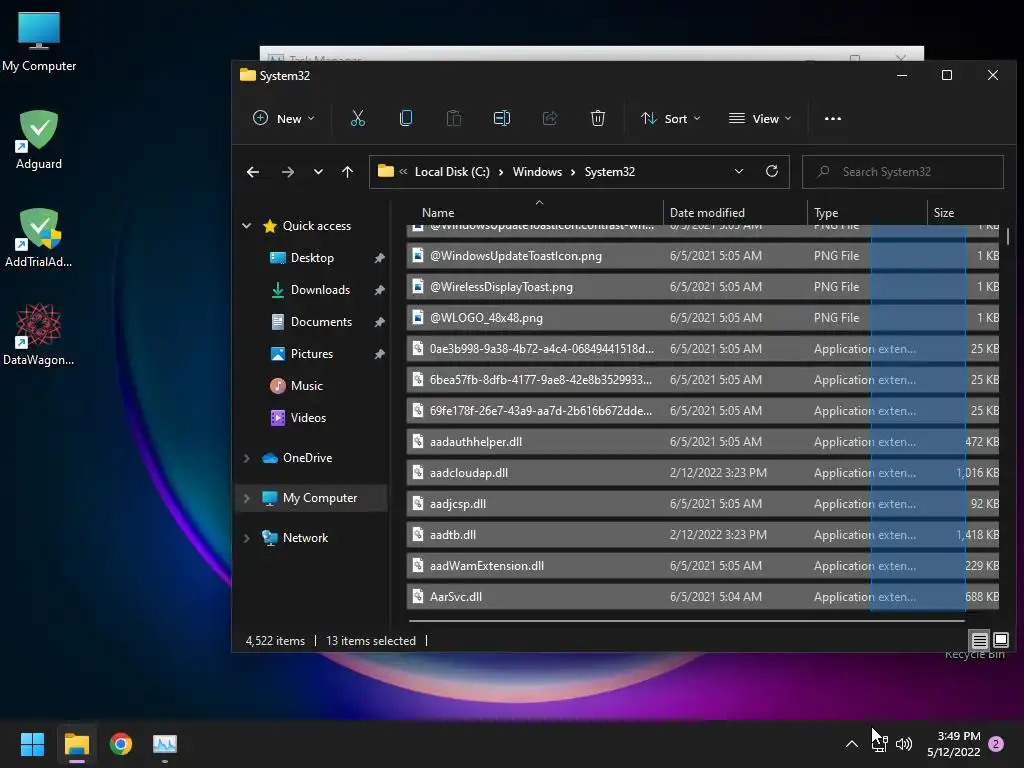Screen dimensions: 1024x768
Task: Click File Explorer in the taskbar
Action: (76, 744)
